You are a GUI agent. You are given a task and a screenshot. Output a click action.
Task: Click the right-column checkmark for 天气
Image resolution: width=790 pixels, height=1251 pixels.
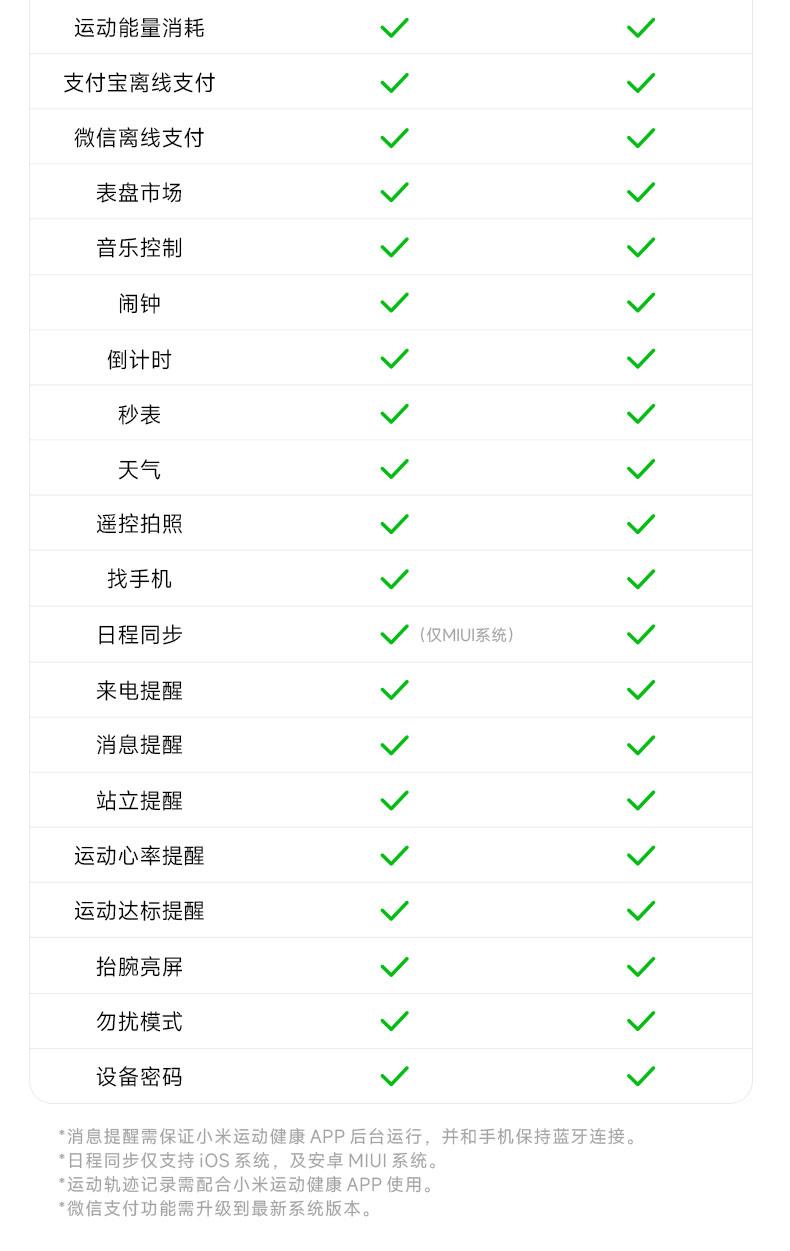[640, 469]
